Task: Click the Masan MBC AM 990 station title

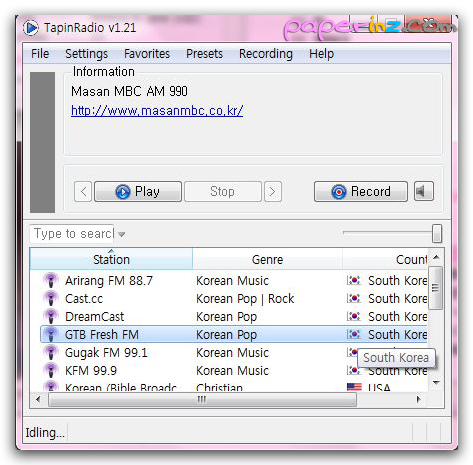Action: pos(129,91)
